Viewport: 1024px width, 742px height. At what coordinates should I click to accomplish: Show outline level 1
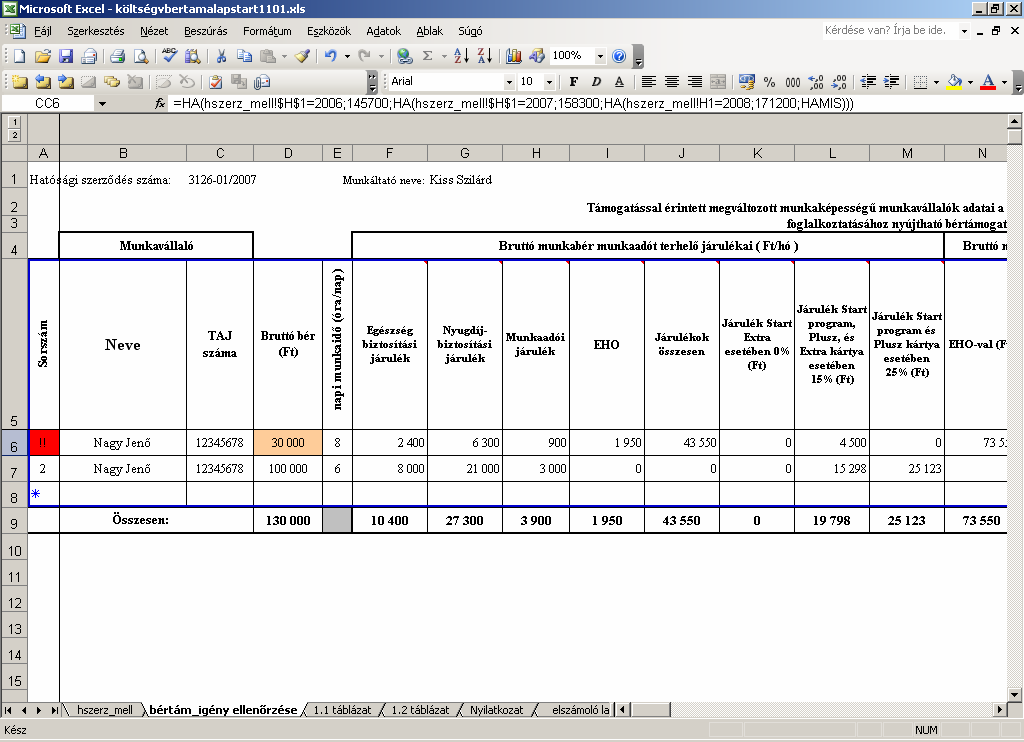coord(14,122)
